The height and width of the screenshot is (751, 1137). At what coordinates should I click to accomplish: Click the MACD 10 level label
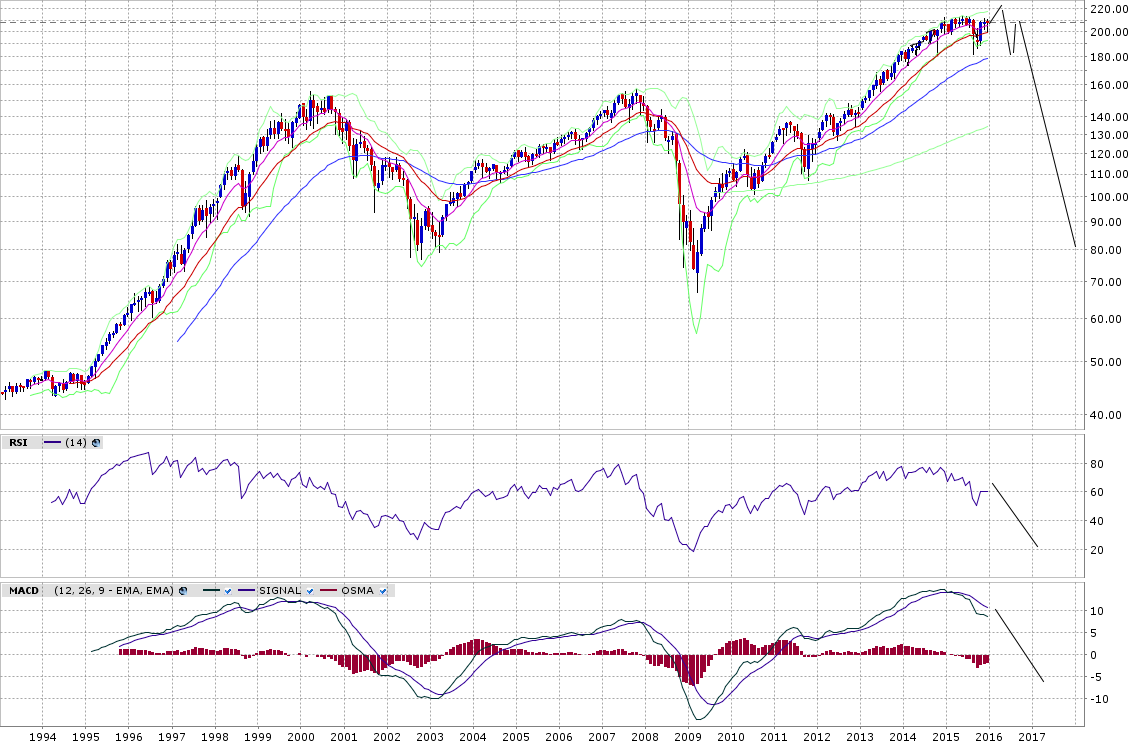[1097, 611]
